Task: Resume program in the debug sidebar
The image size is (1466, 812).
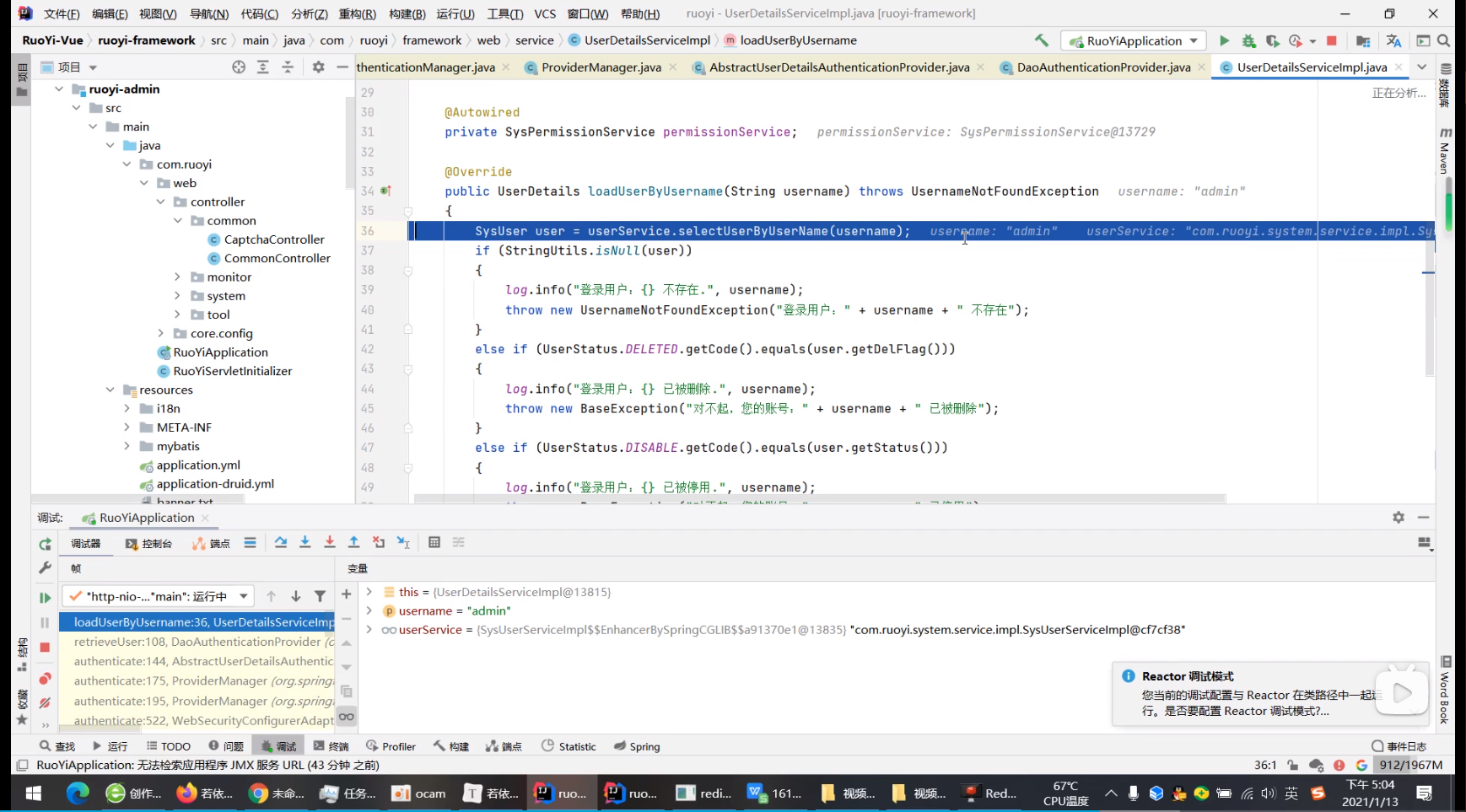Action: [45, 597]
